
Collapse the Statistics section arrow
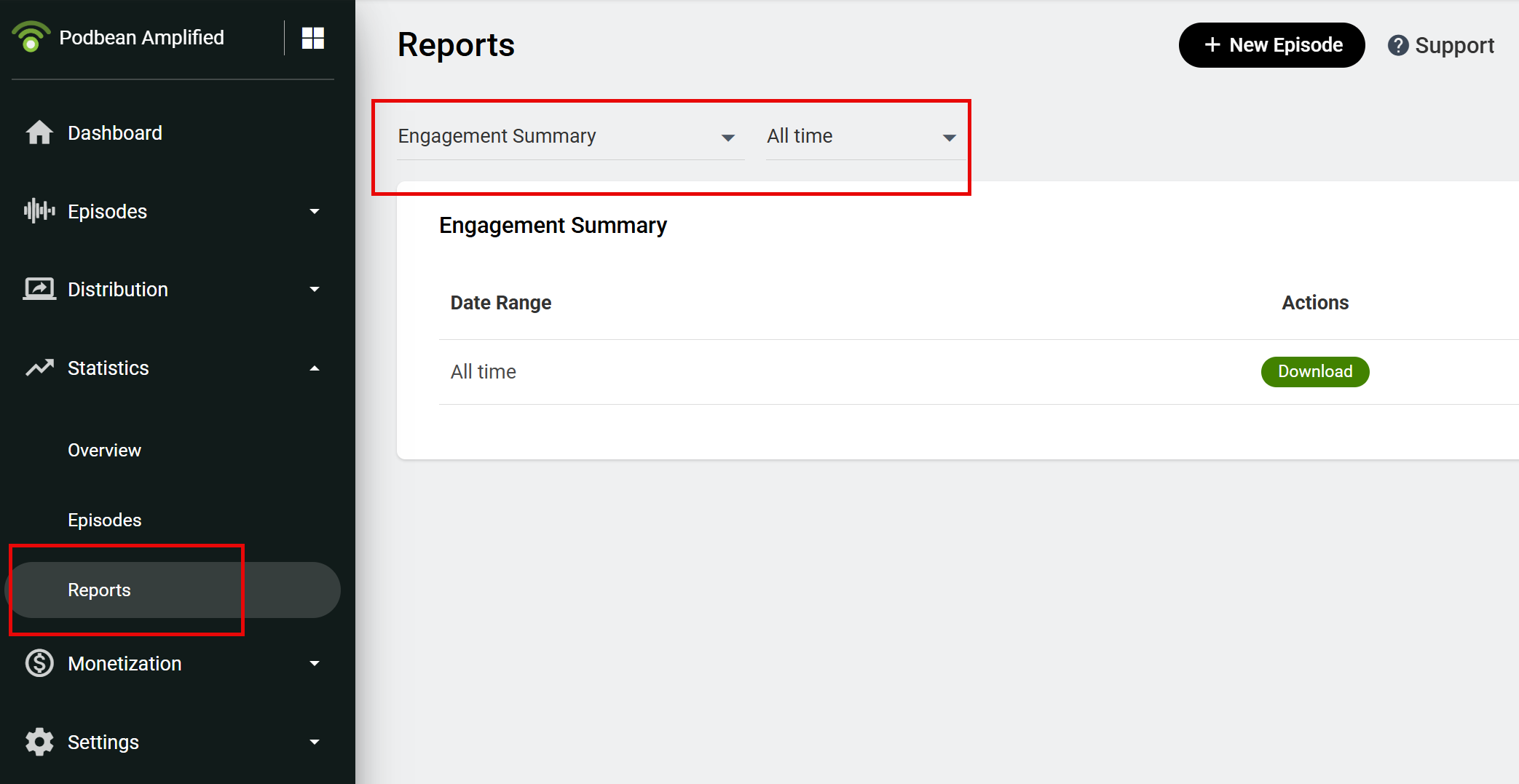[x=315, y=368]
